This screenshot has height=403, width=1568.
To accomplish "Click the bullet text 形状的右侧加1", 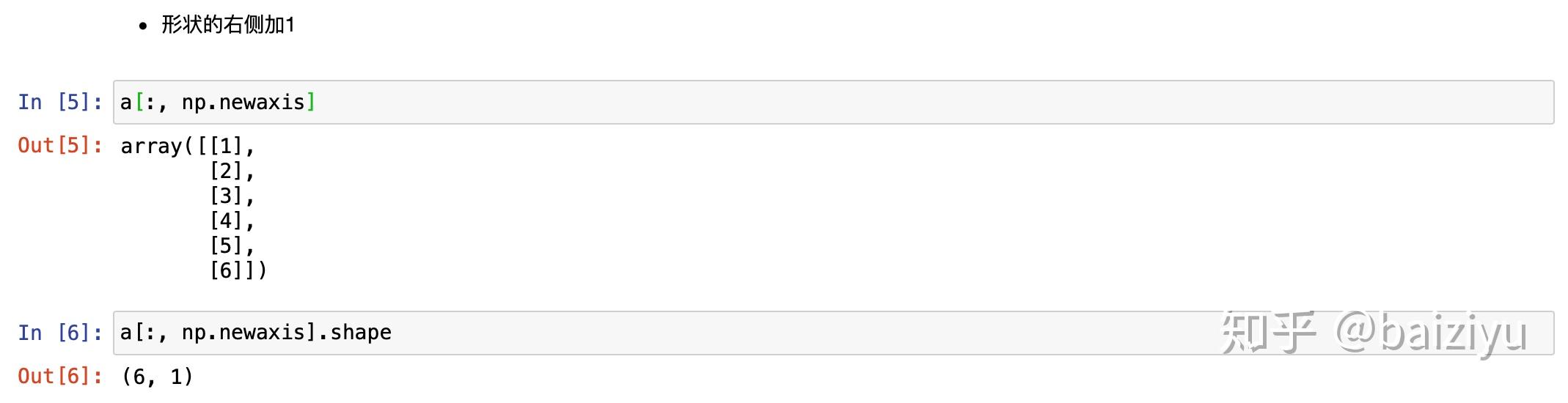I will (228, 25).
